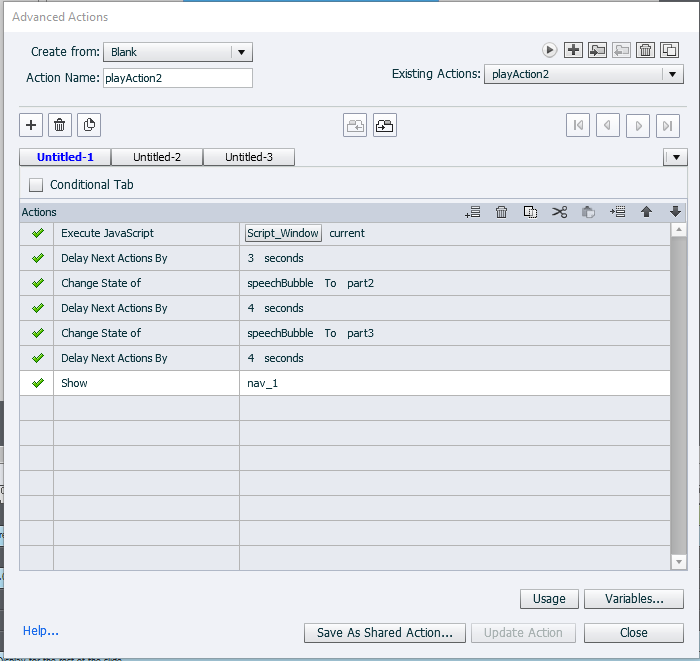Expand the Existing Actions dropdown

pyautogui.click(x=583, y=74)
